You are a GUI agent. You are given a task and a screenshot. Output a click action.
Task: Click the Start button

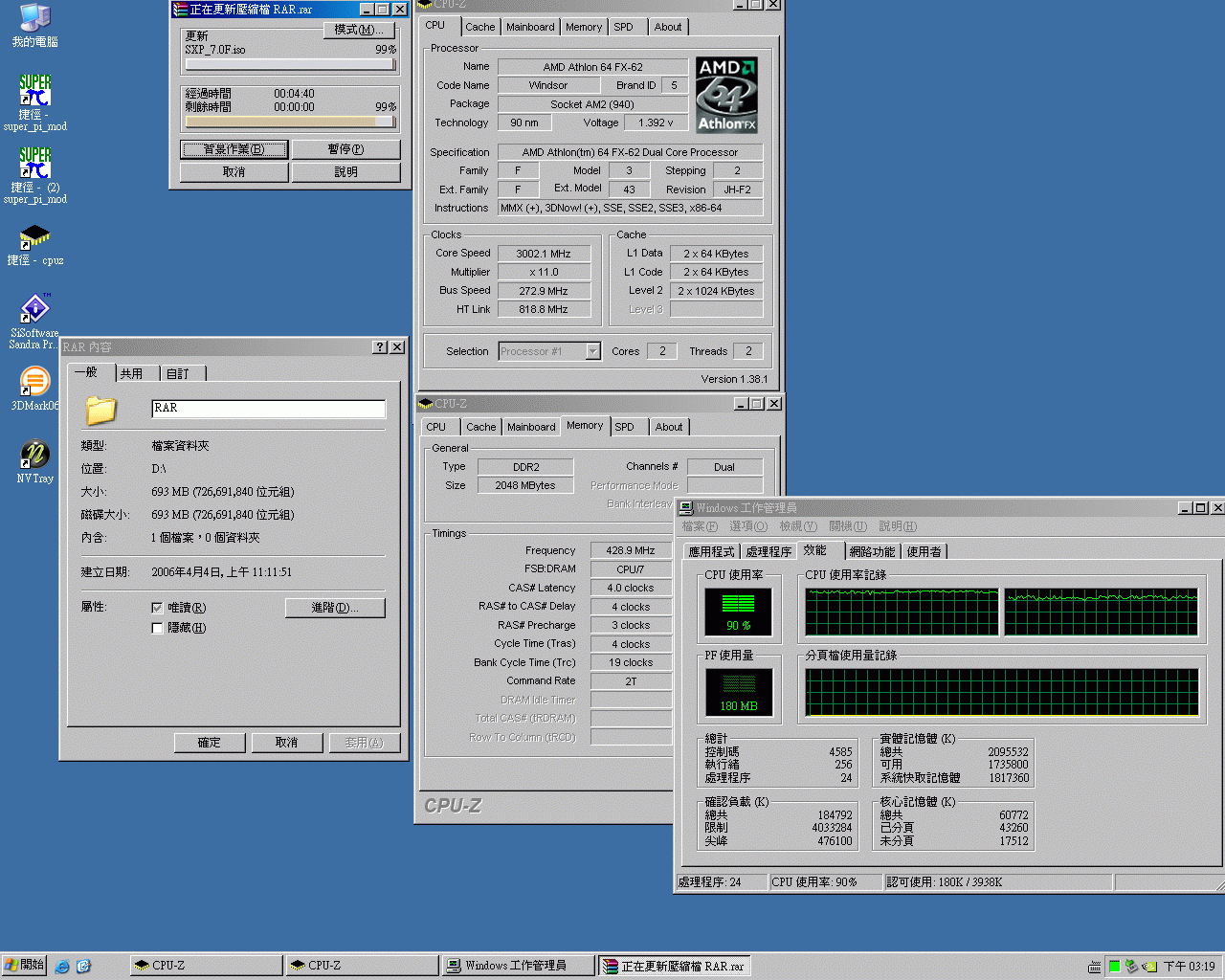pyautogui.click(x=24, y=966)
